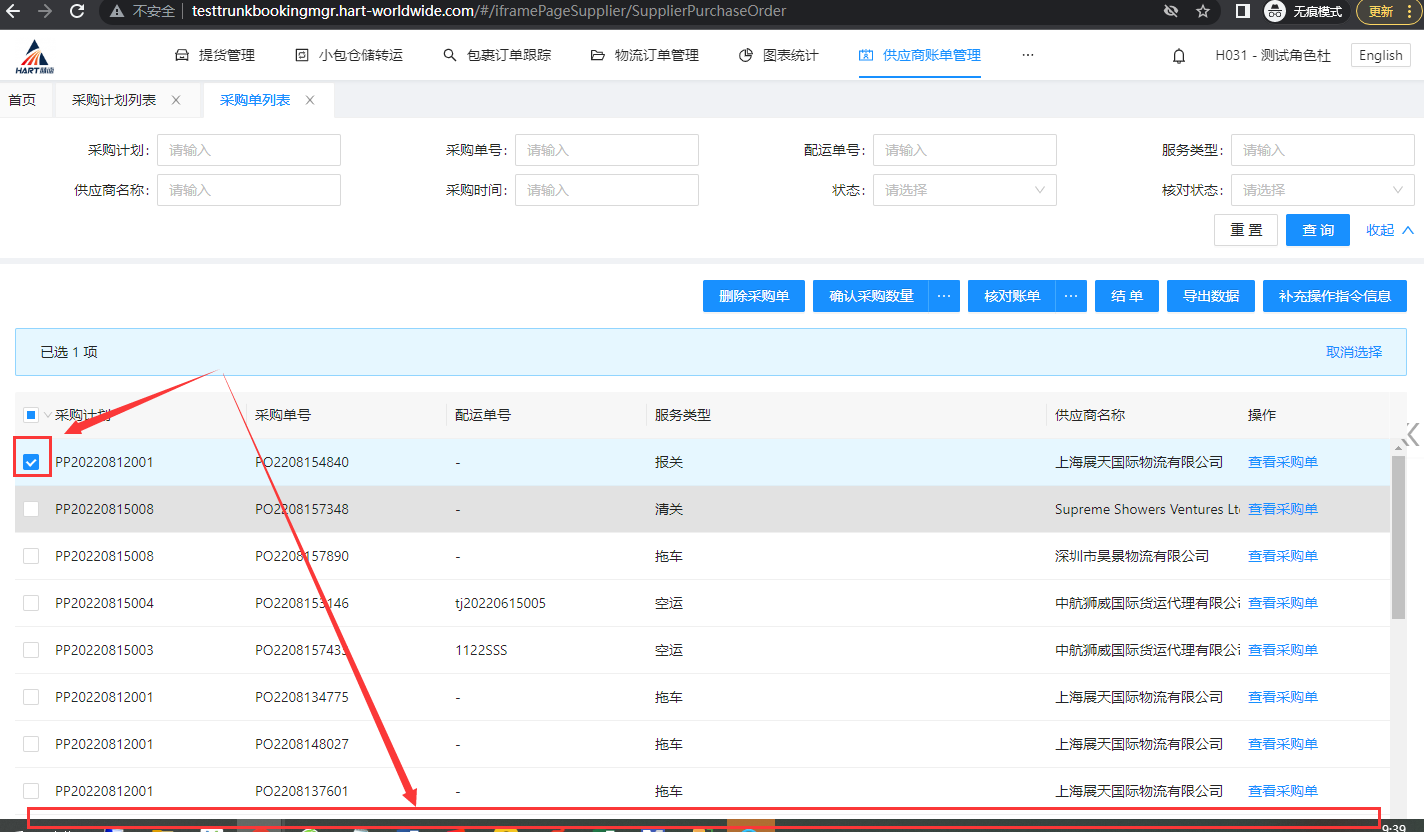
Task: Click the 取消选择 link
Action: [1353, 352]
